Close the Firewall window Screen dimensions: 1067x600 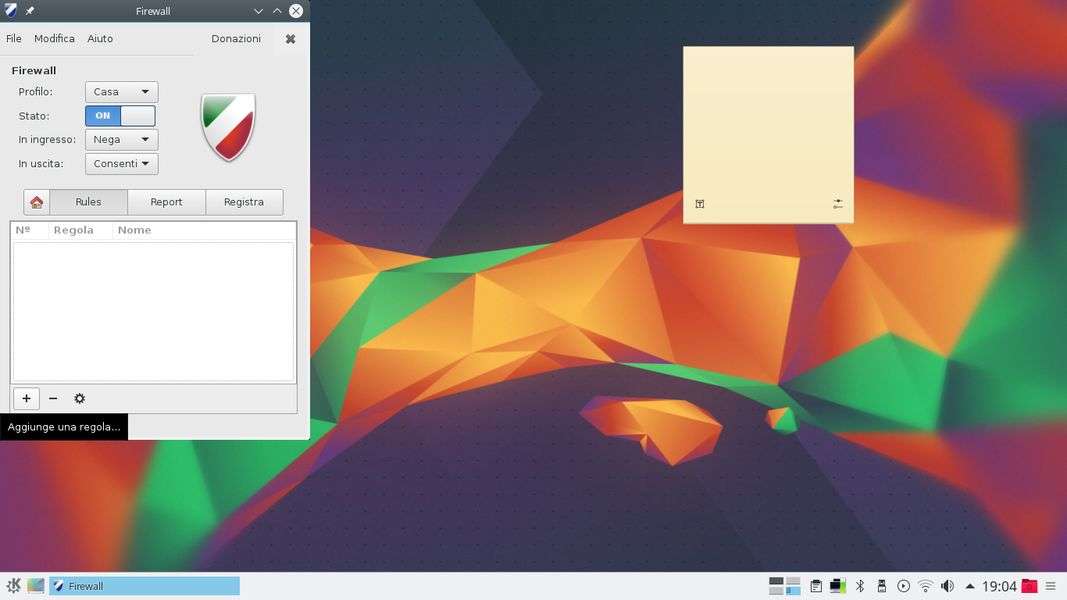point(296,11)
